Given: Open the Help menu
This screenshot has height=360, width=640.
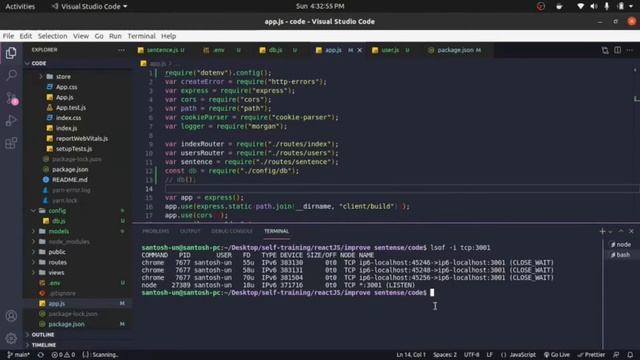Looking at the screenshot, I should click(x=168, y=36).
